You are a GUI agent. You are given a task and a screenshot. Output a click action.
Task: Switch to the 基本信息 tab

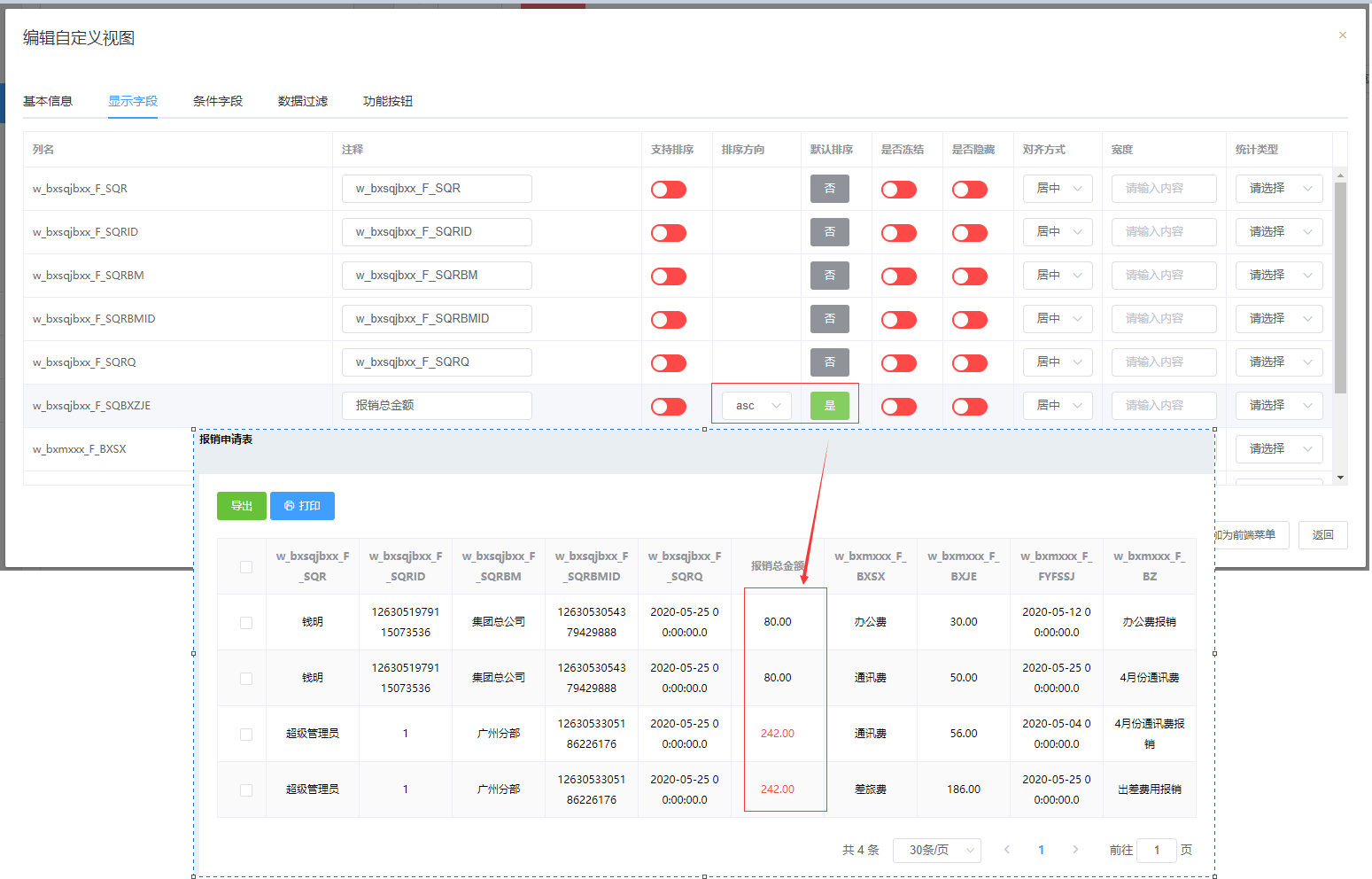48,101
